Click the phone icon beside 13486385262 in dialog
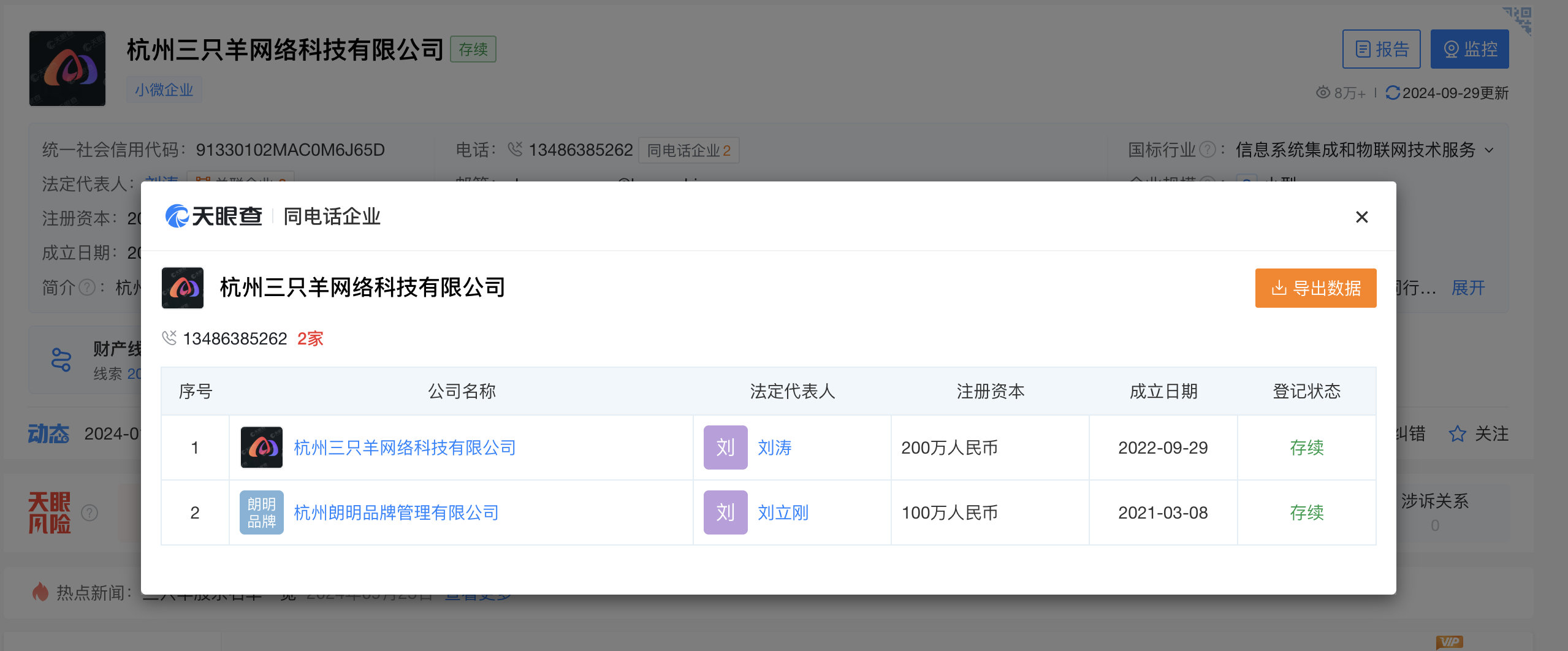 [169, 338]
